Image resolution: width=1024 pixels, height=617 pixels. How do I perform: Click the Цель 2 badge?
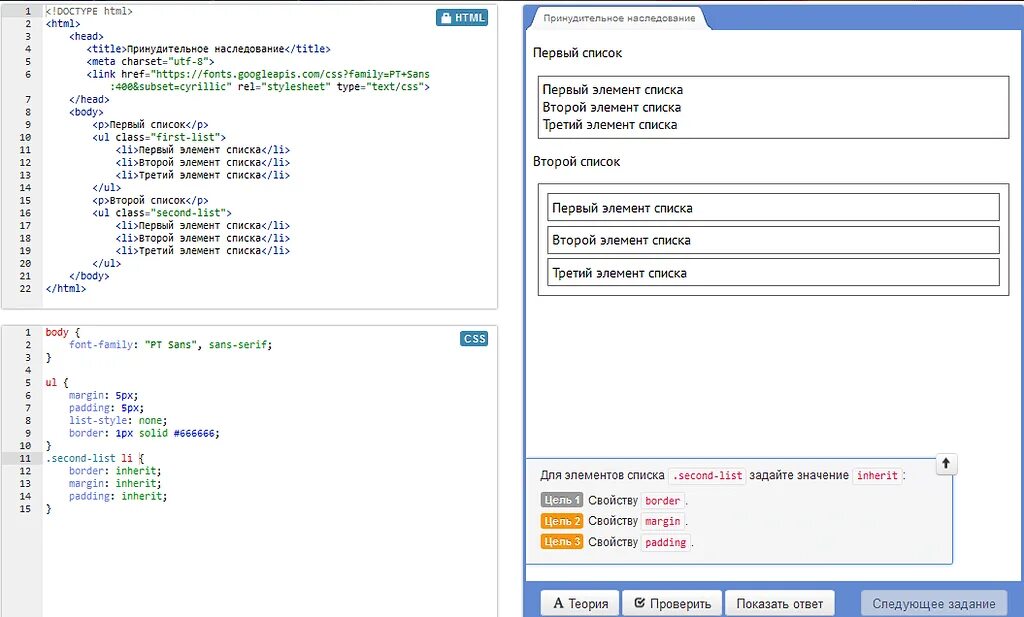pos(561,521)
